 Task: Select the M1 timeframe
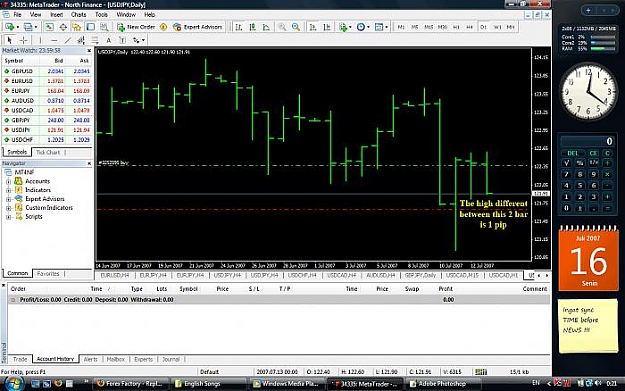coord(401,27)
